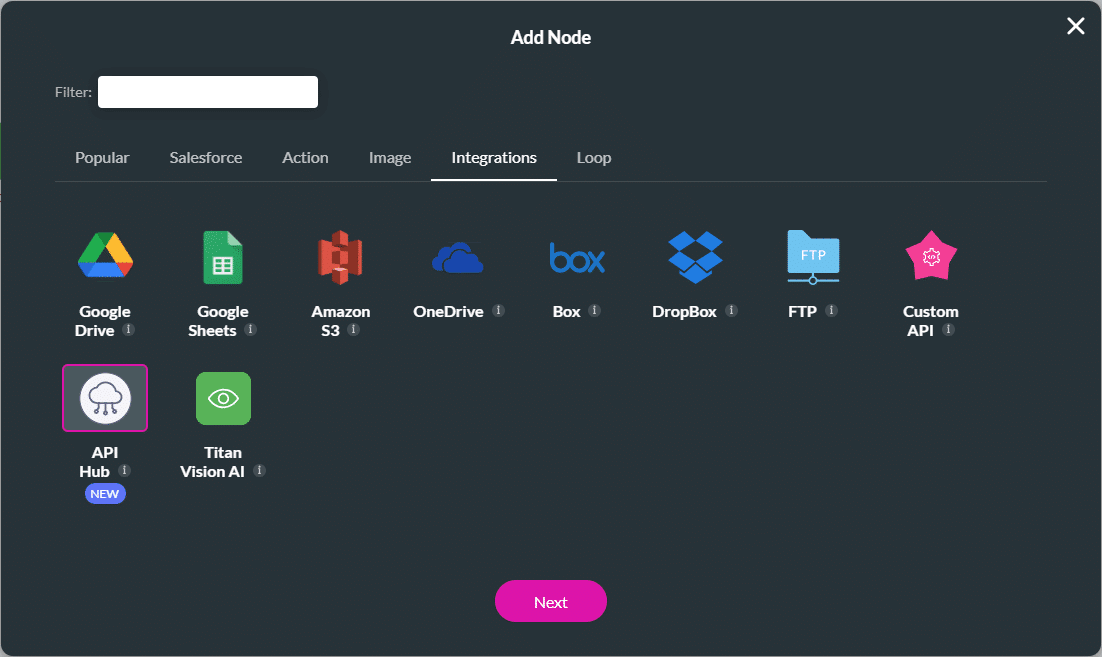Viewport: 1102px width, 657px height.
Task: Click the info icon beside Google Drive
Action: point(130,330)
